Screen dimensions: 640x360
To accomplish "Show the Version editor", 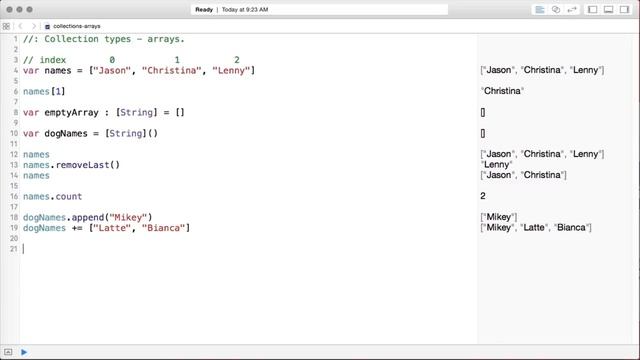I will click(x=572, y=9).
